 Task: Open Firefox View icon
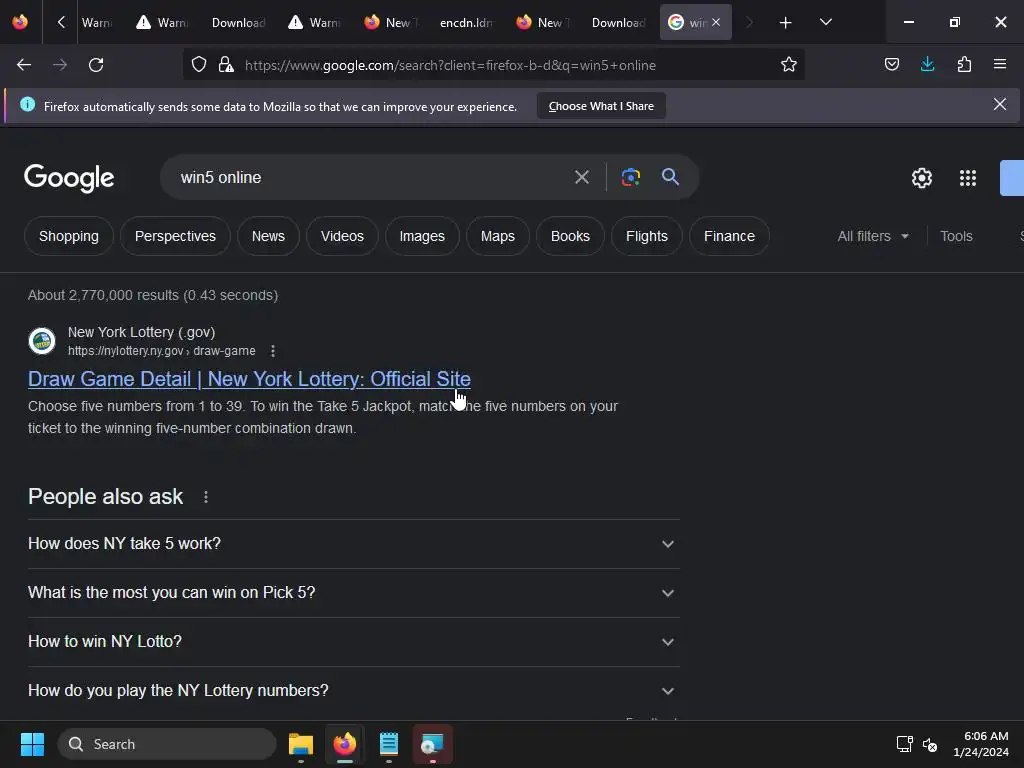coord(20,22)
